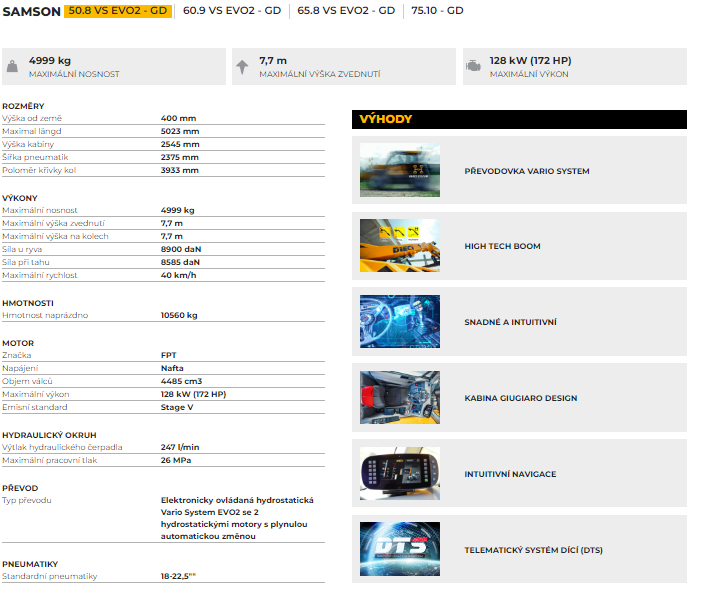Open the High Tech Boom thumbnail
Image resolution: width=701 pixels, height=607 pixels.
click(x=400, y=245)
